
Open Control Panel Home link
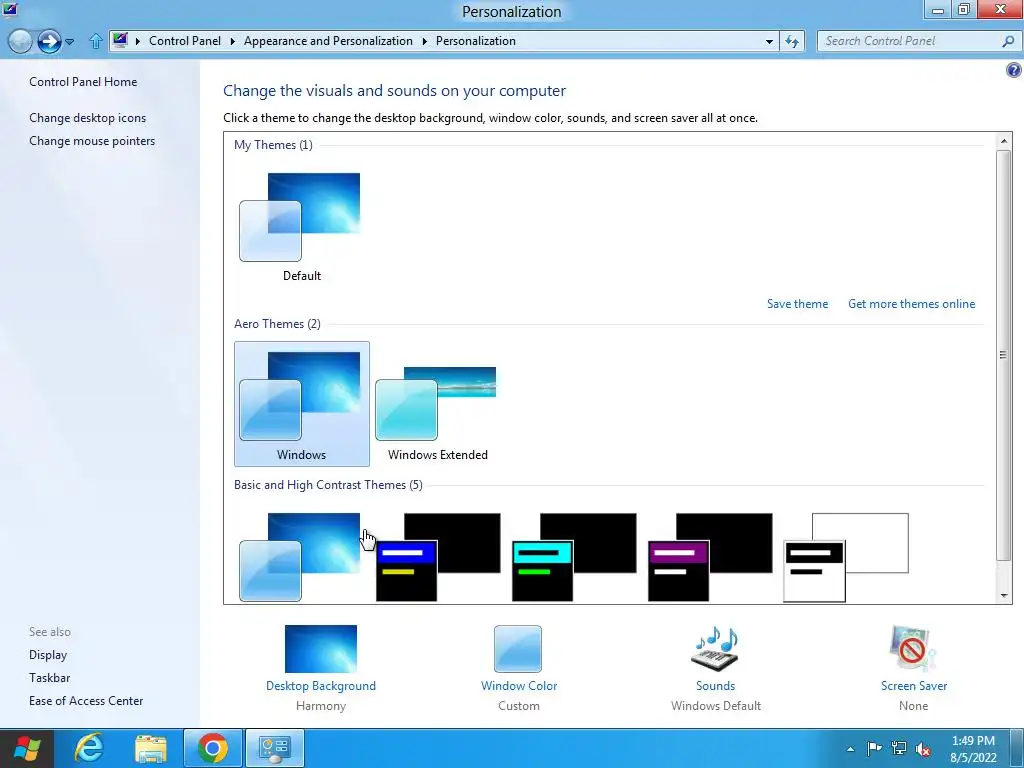(83, 82)
